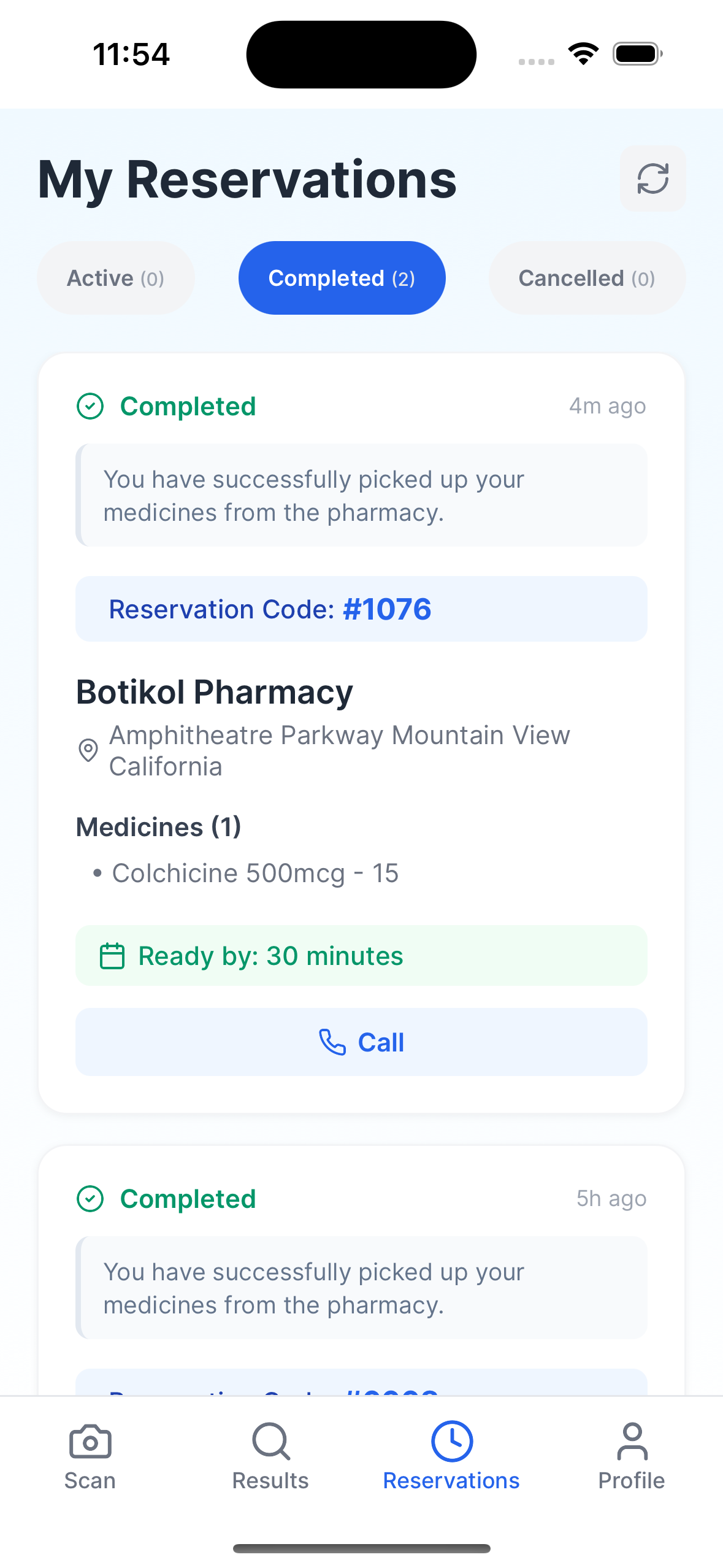Tap the calendar icon in Ready by
This screenshot has height=1568, width=723.
coord(112,956)
